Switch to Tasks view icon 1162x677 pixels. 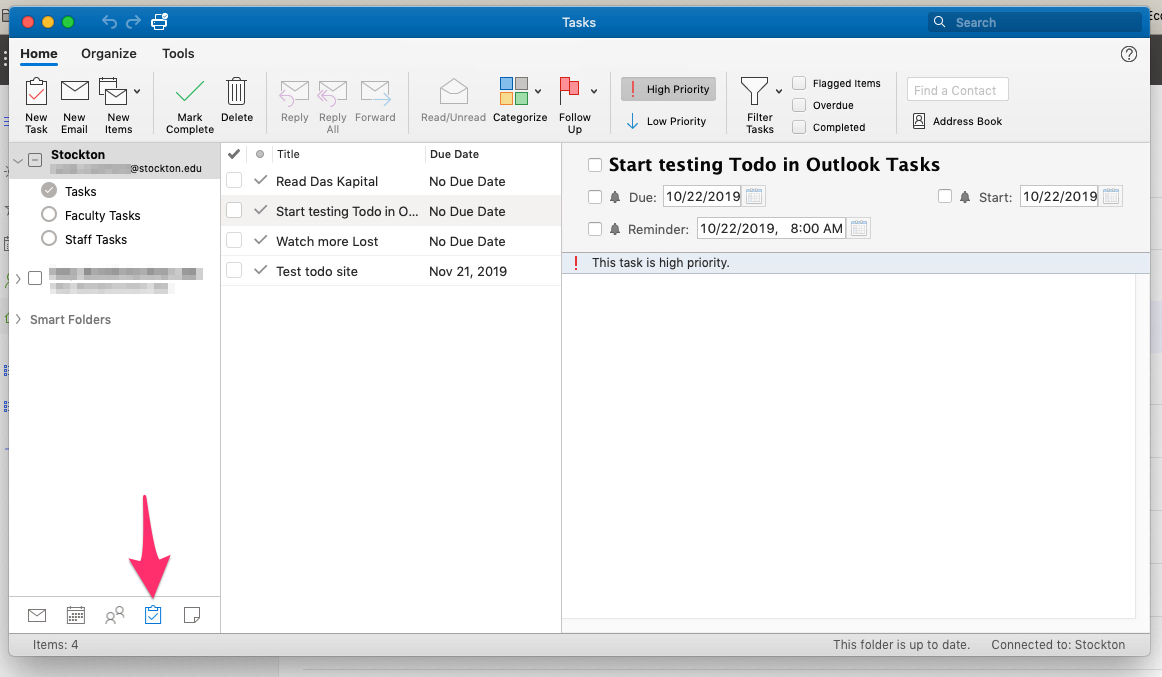click(153, 615)
